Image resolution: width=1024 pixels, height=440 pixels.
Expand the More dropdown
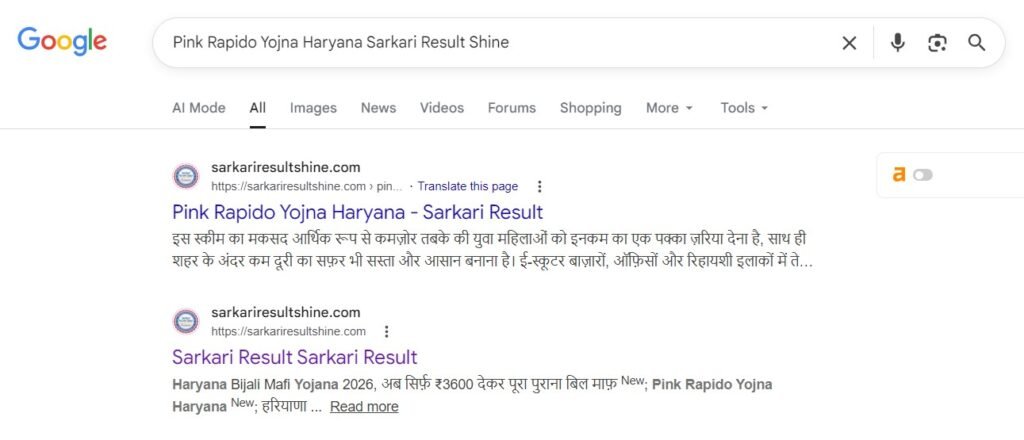(x=669, y=108)
